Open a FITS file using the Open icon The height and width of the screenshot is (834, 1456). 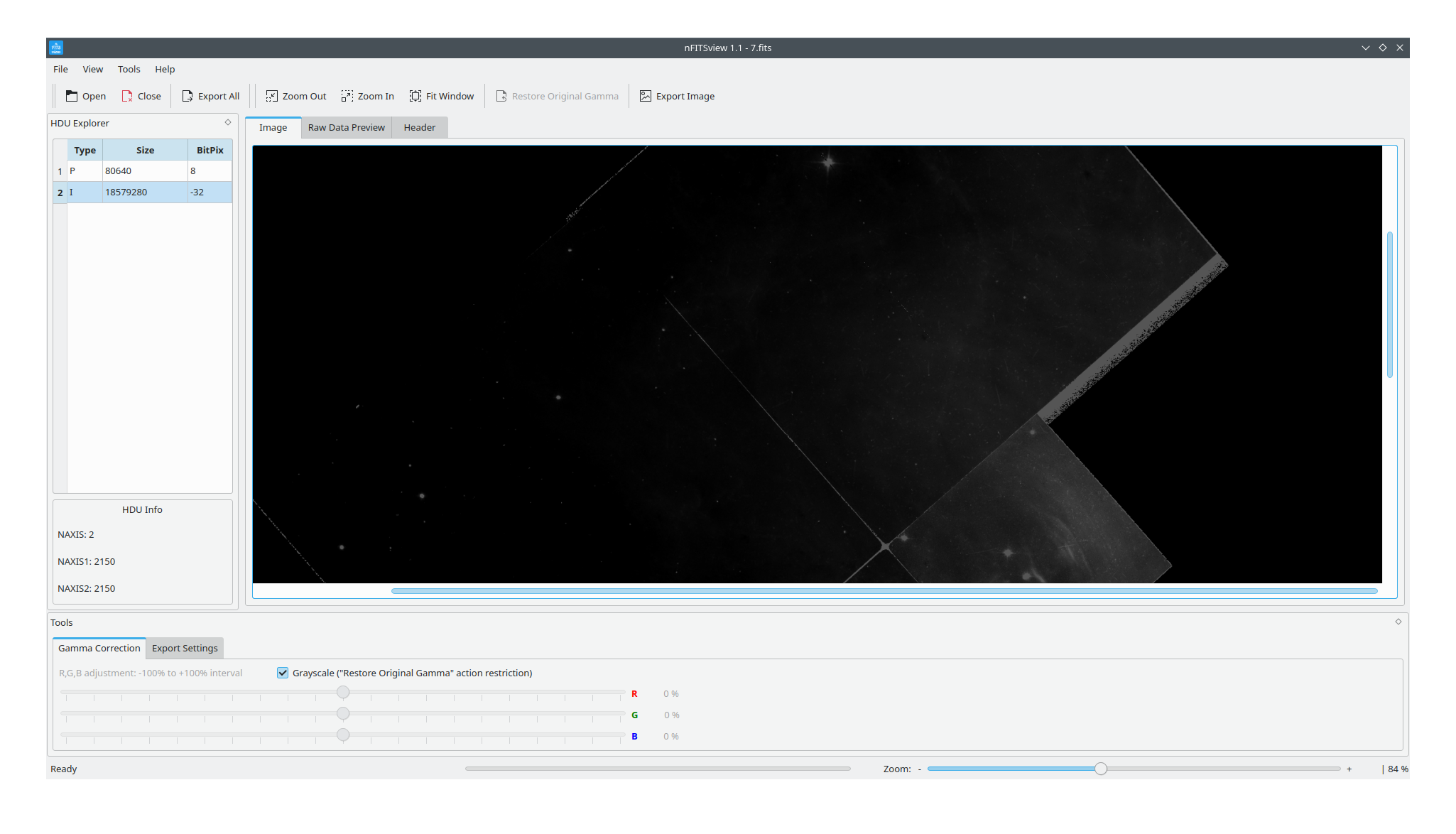[x=85, y=95]
